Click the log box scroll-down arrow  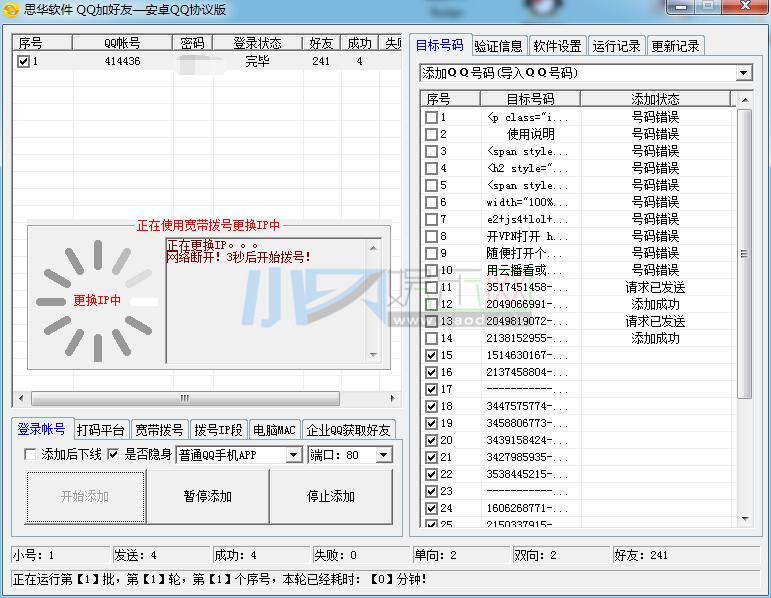(x=374, y=355)
